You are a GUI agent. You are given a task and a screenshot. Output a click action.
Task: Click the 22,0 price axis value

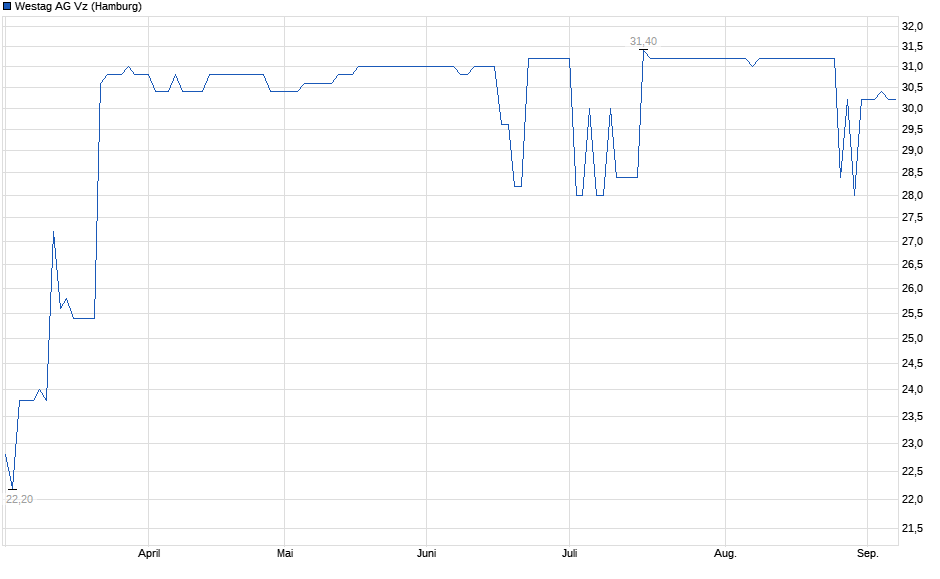[x=912, y=499]
